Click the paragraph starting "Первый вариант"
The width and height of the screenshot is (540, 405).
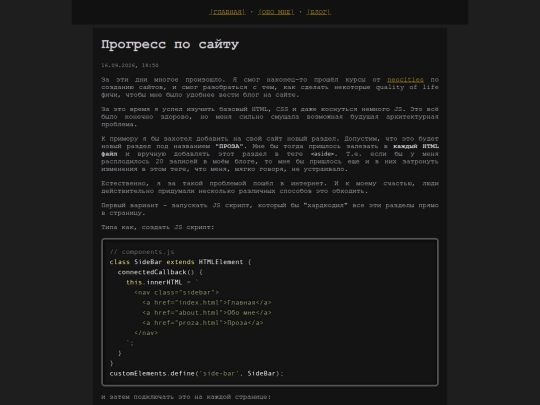pyautogui.click(x=270, y=209)
